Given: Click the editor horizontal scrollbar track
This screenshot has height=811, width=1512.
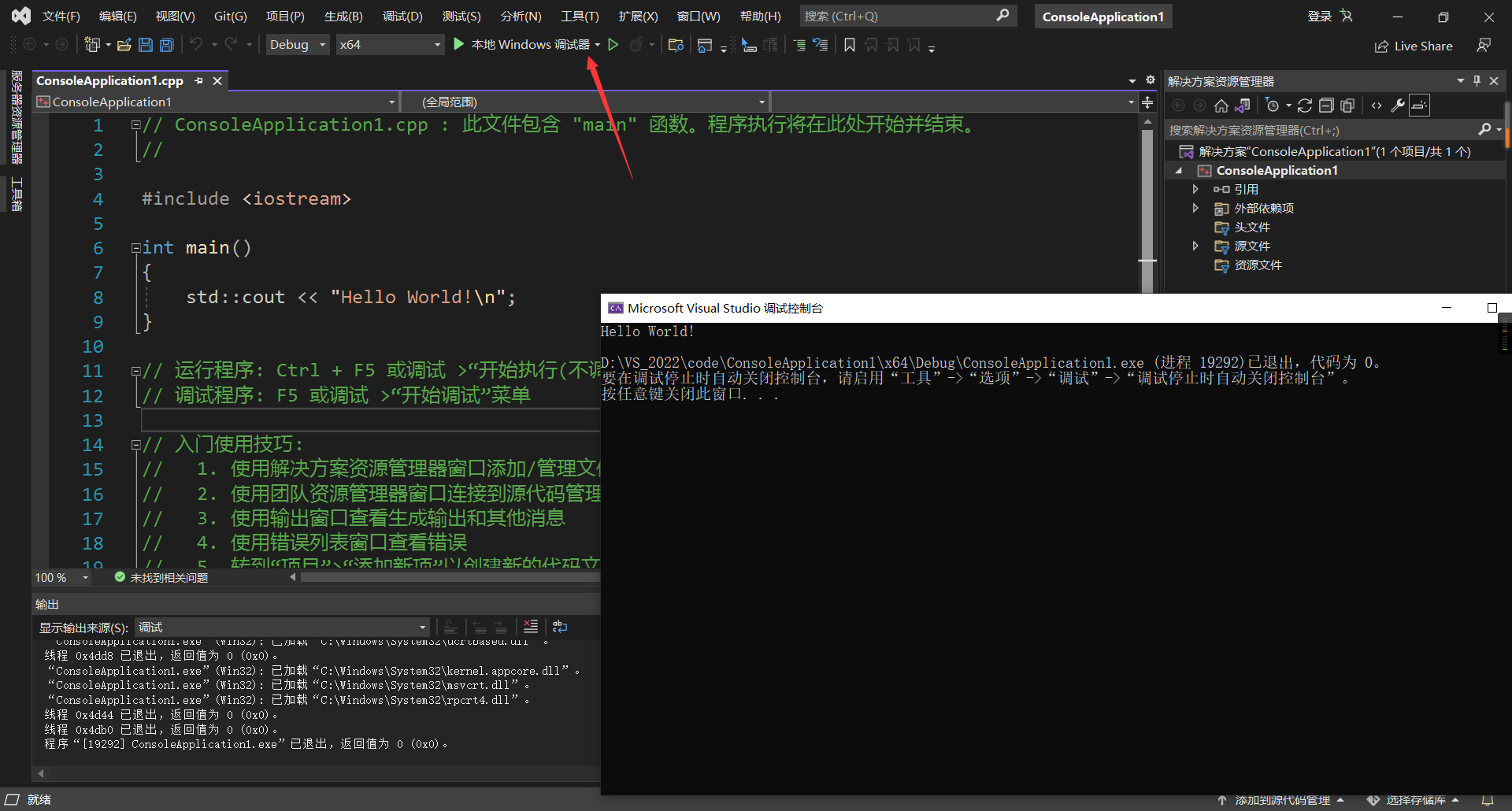Looking at the screenshot, I should pos(449,578).
